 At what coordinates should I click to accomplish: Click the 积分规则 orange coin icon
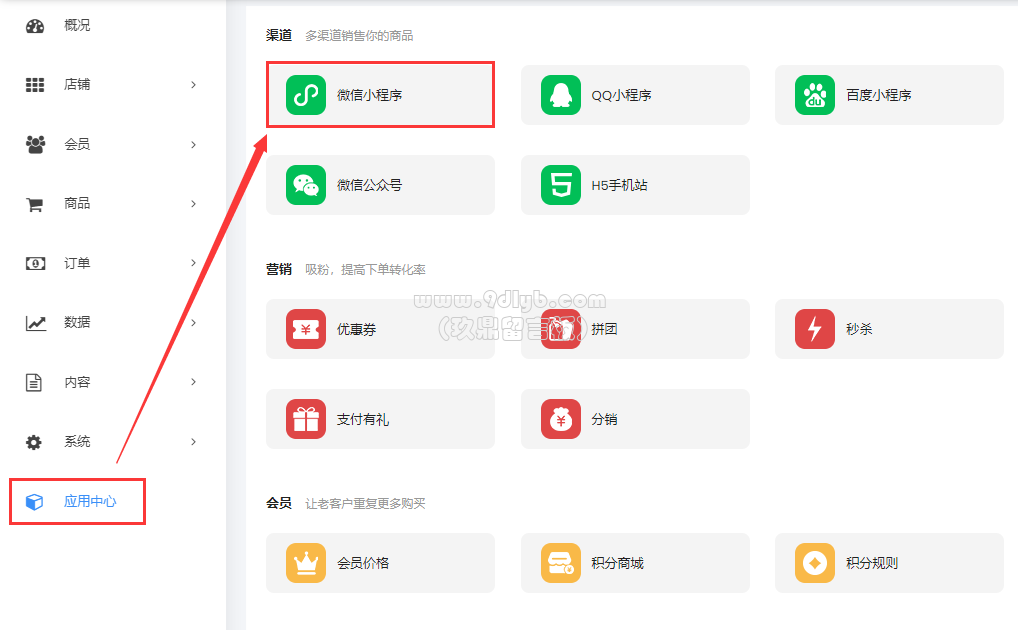click(815, 563)
